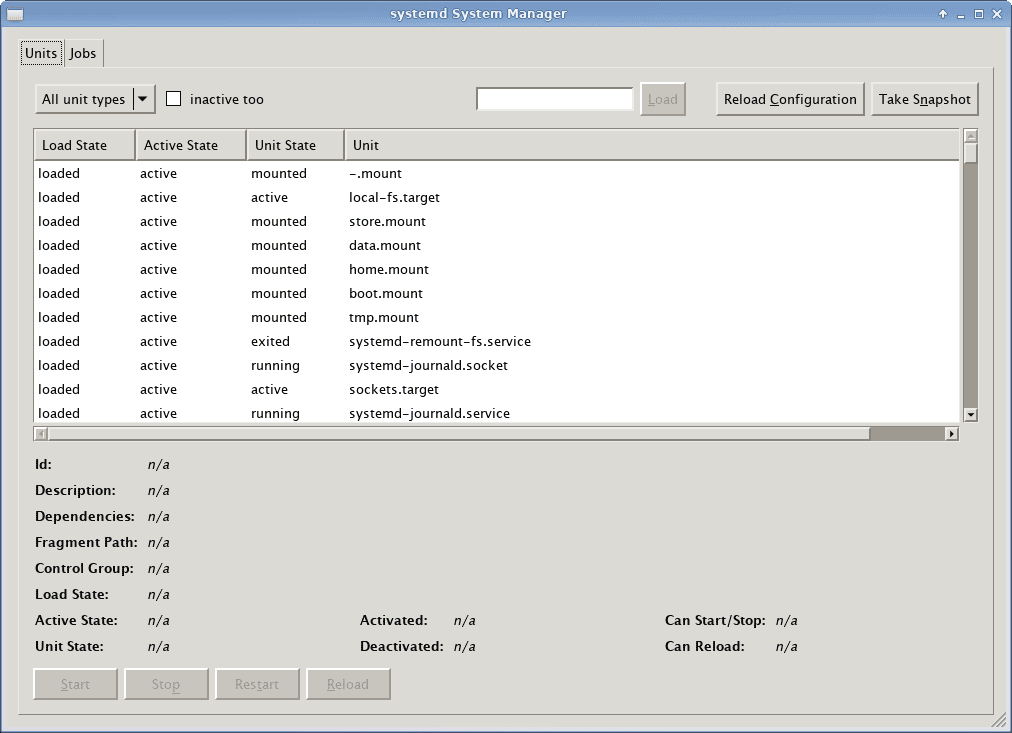Click the horizontal scrollbar thumb

[x=458, y=434]
